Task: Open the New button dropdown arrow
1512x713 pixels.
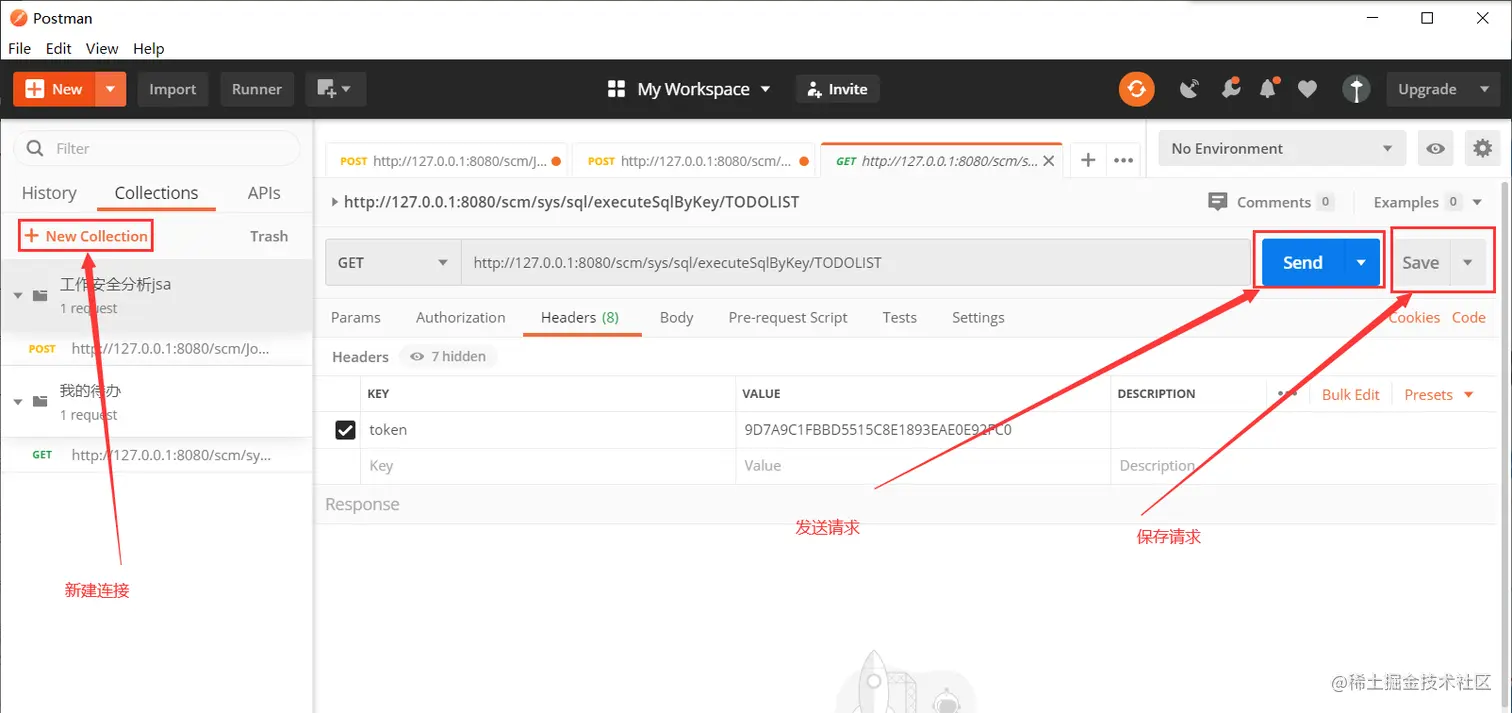Action: click(x=110, y=89)
